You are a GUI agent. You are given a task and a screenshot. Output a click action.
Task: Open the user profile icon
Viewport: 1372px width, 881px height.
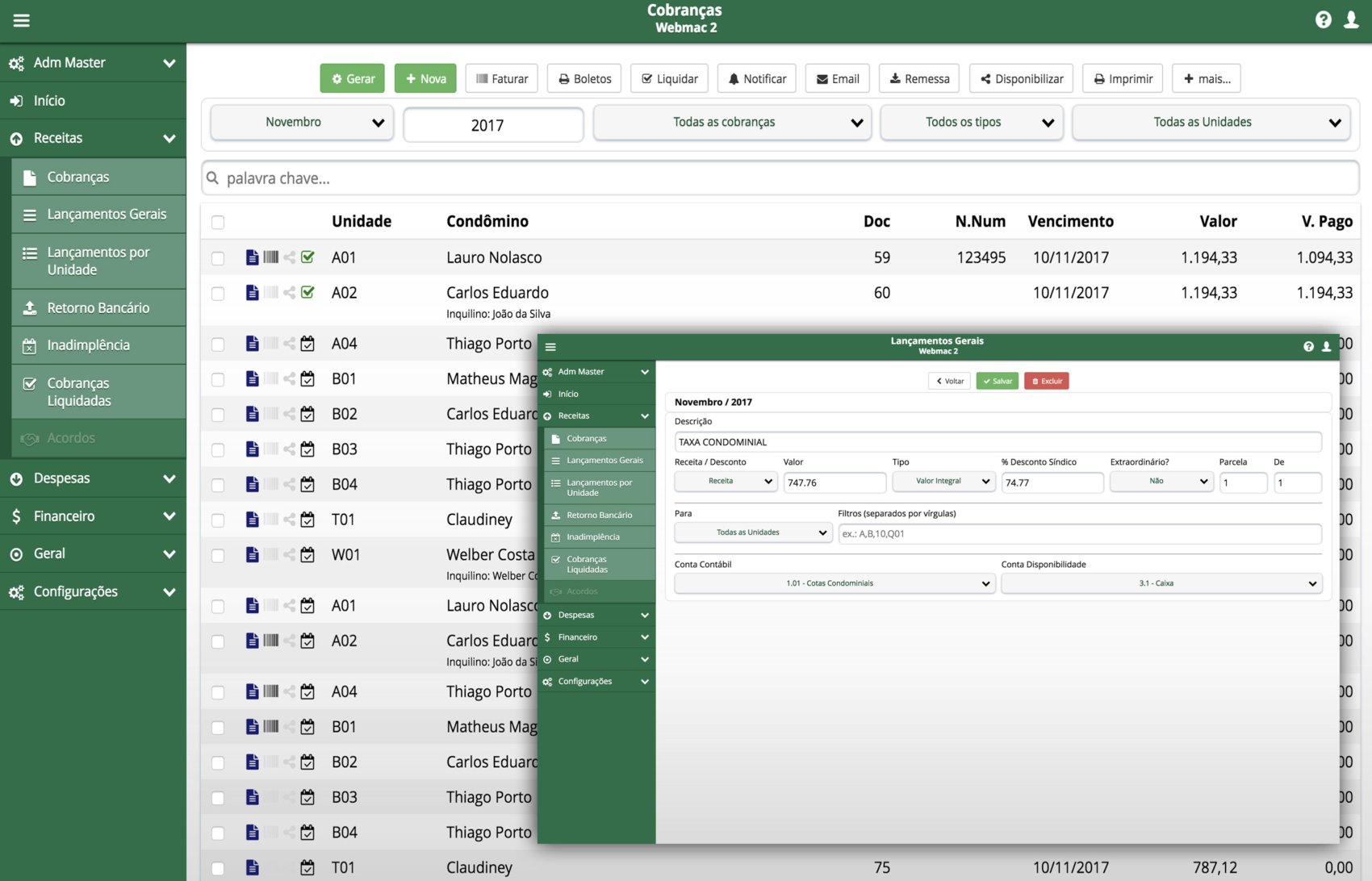[1351, 20]
